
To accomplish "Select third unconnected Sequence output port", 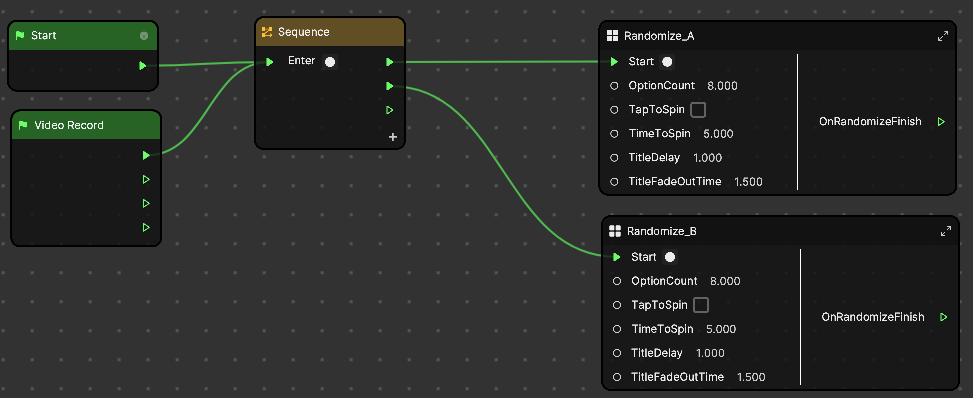I will tap(390, 110).
